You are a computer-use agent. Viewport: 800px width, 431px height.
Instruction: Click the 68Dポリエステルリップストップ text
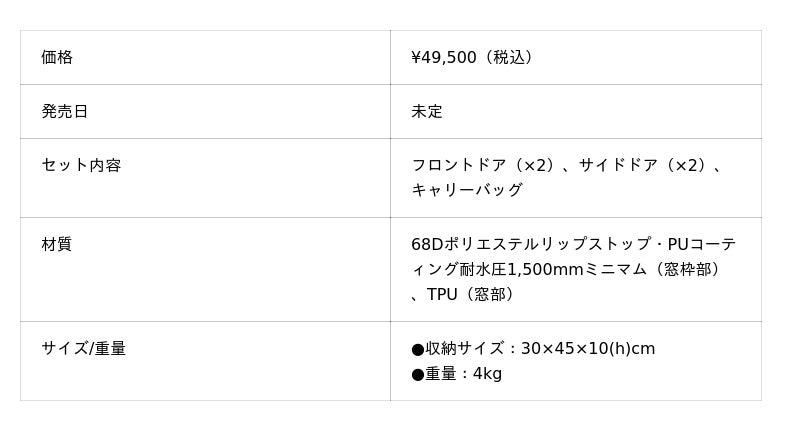[x=531, y=245]
